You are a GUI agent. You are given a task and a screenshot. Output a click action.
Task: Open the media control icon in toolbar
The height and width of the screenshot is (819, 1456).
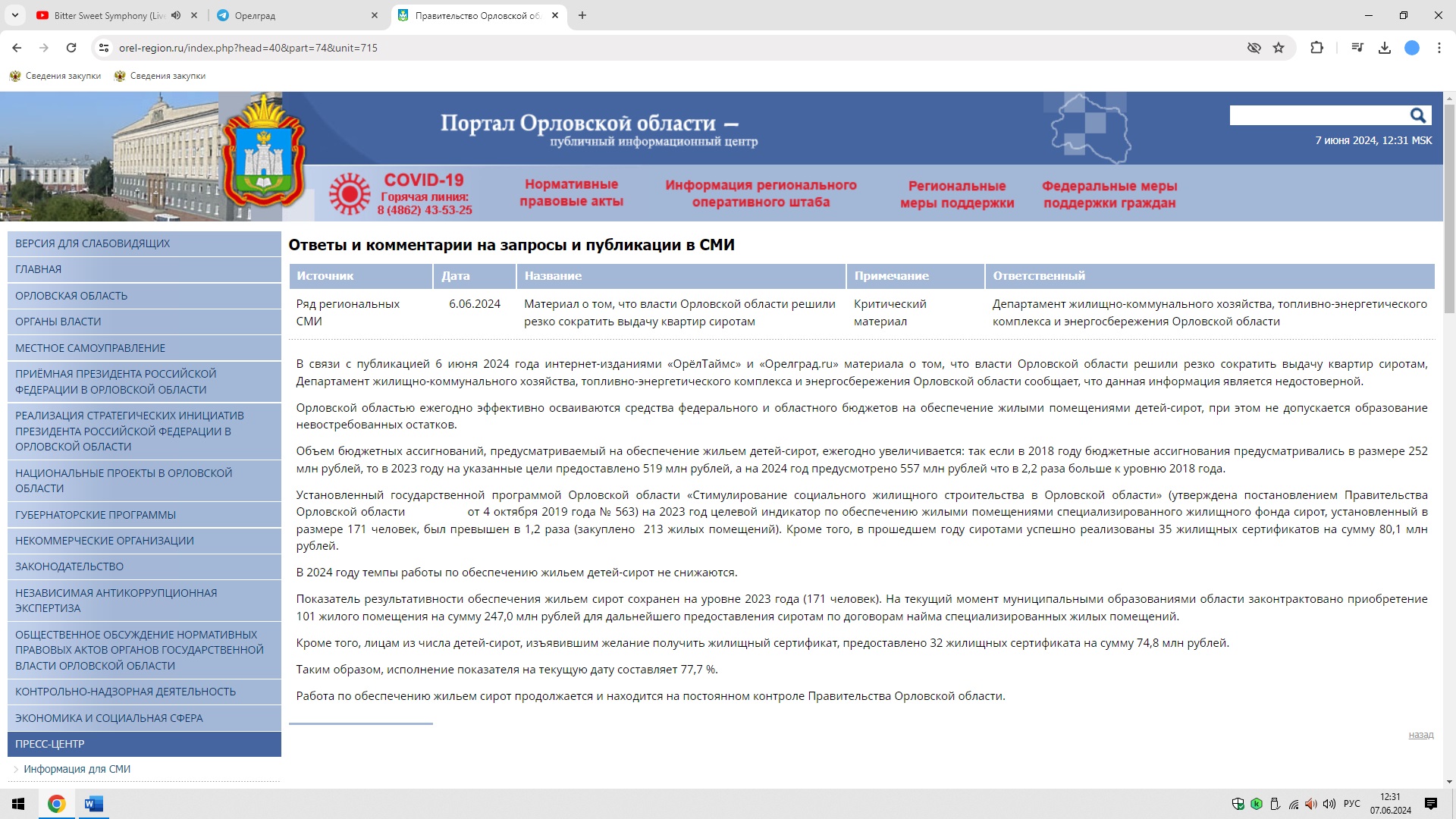tap(1357, 48)
